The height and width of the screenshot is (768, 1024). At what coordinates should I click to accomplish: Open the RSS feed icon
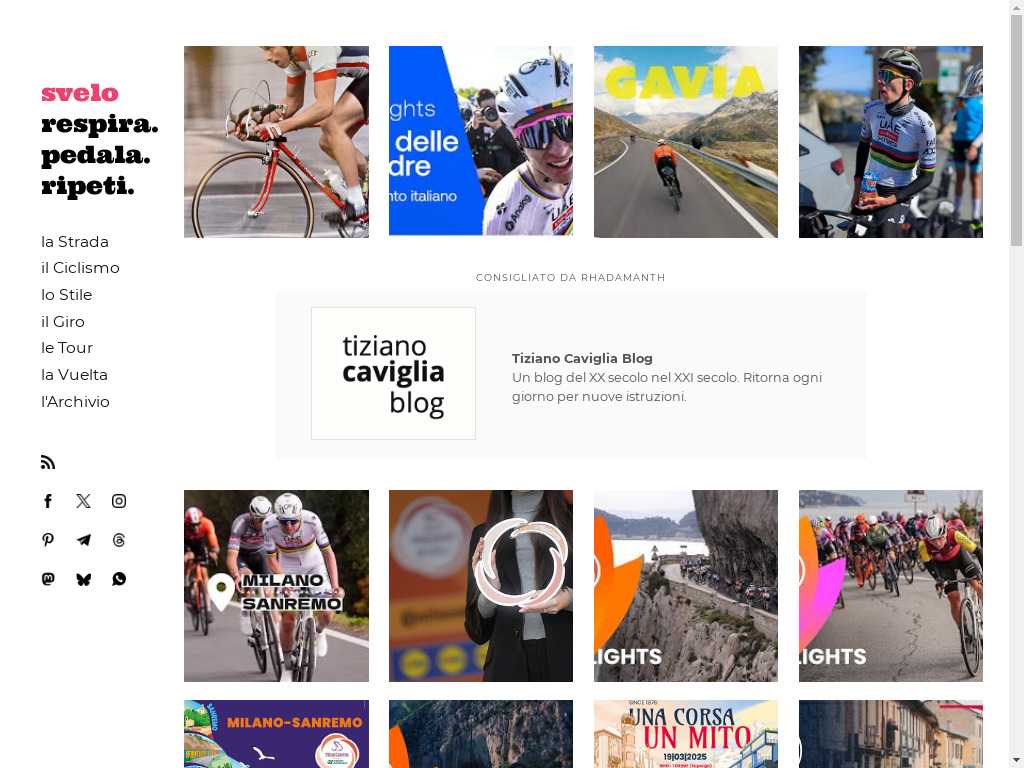[x=48, y=462]
